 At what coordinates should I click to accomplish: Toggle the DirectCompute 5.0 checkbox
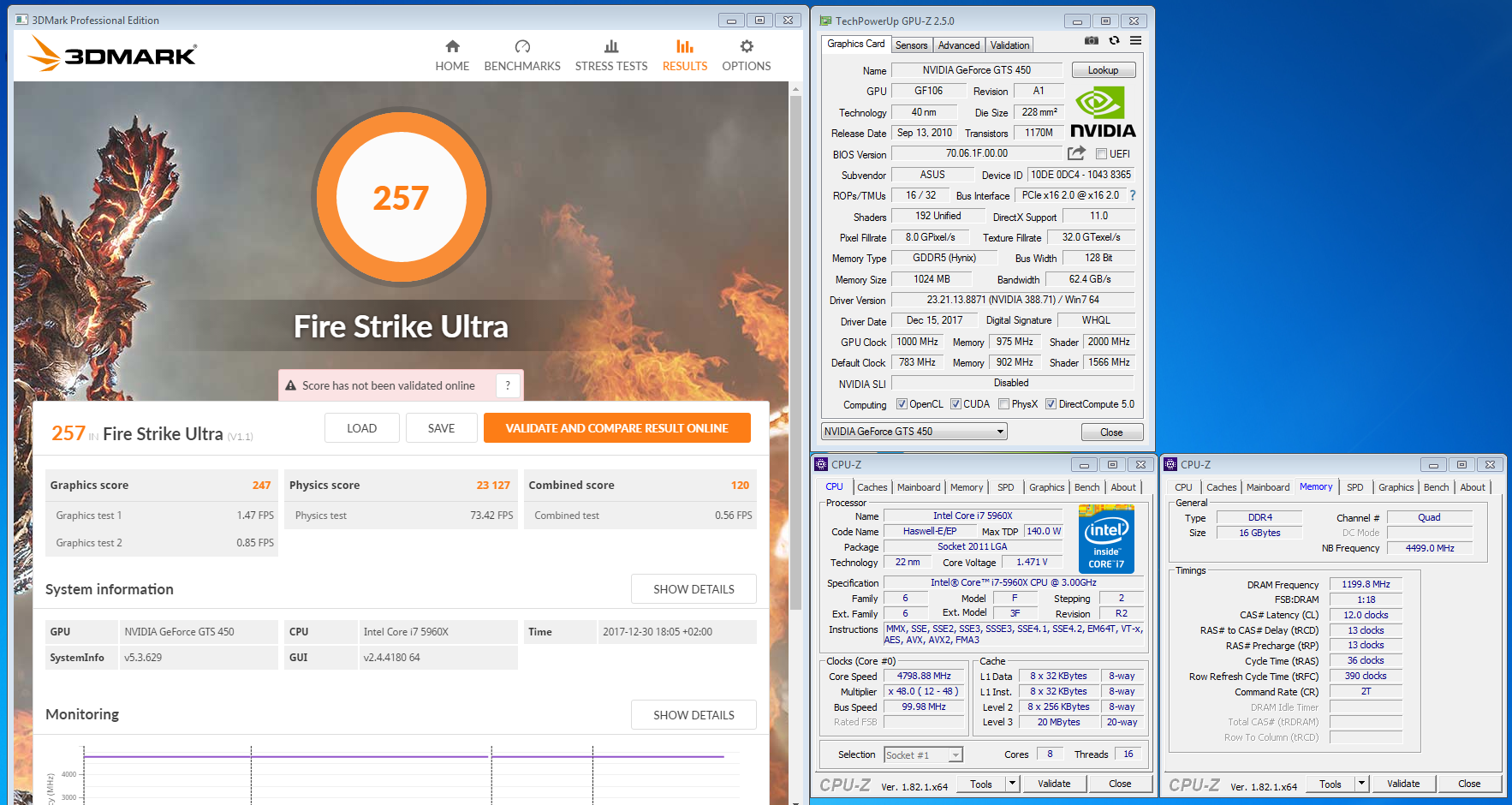tap(1051, 404)
